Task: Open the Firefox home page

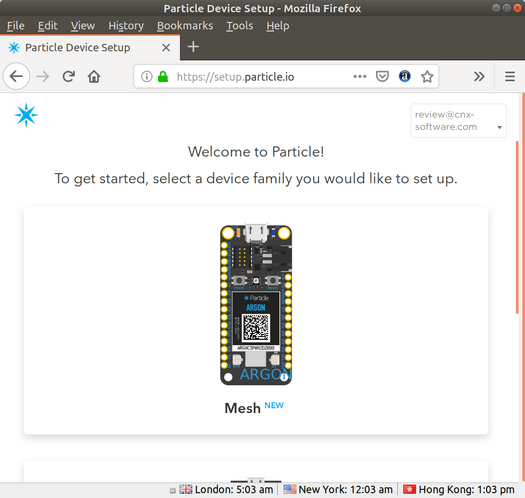Action: pos(94,76)
